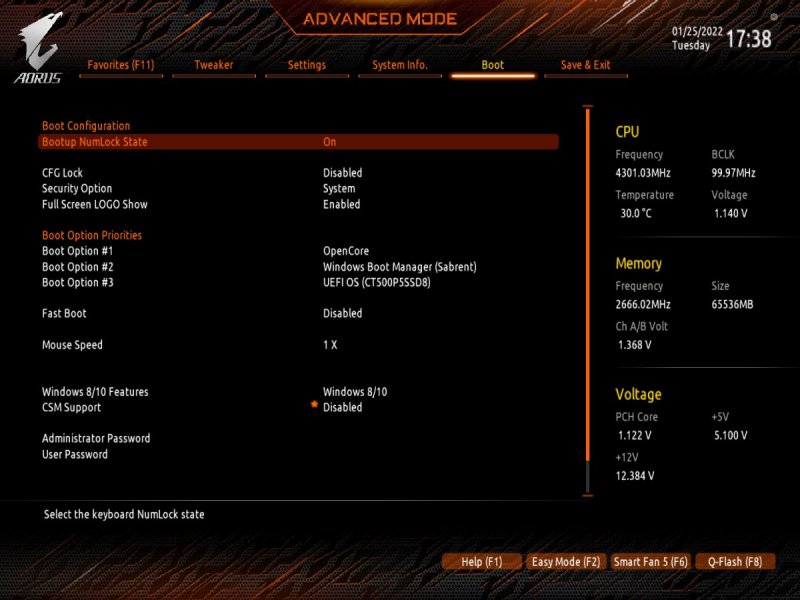This screenshot has height=600, width=800.
Task: Click the Help (F1) button
Action: (482, 562)
